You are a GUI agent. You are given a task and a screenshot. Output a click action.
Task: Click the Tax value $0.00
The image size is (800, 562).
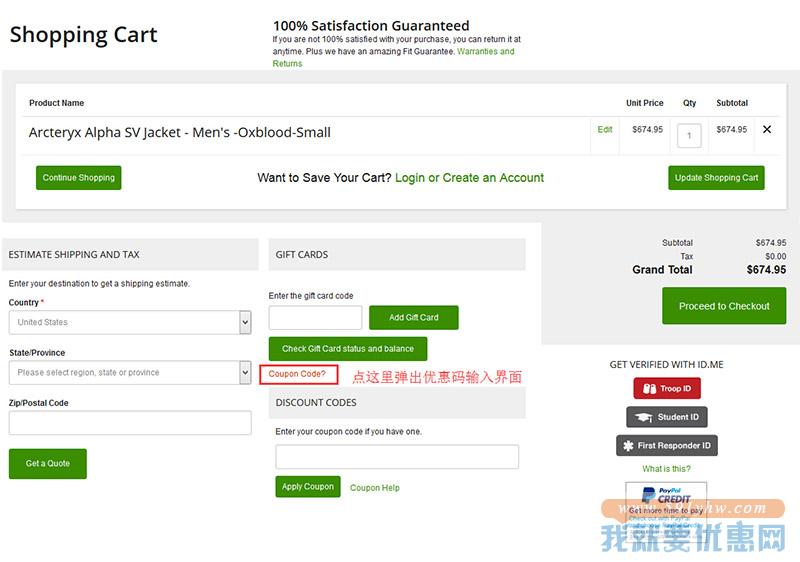coord(776,256)
